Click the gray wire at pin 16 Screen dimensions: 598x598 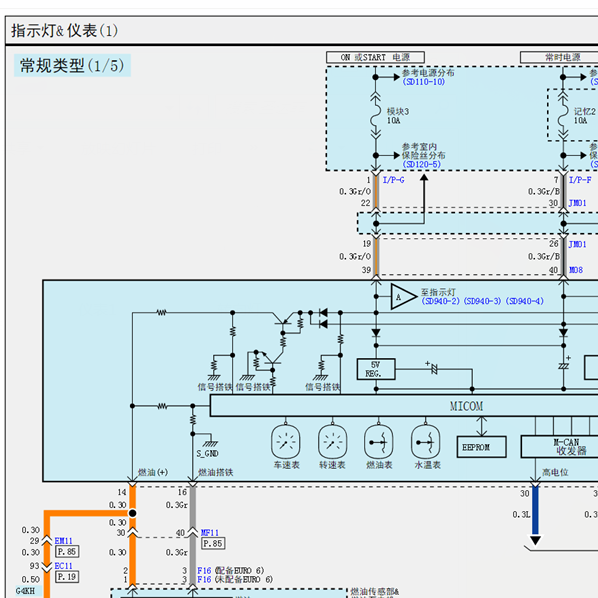(193, 507)
